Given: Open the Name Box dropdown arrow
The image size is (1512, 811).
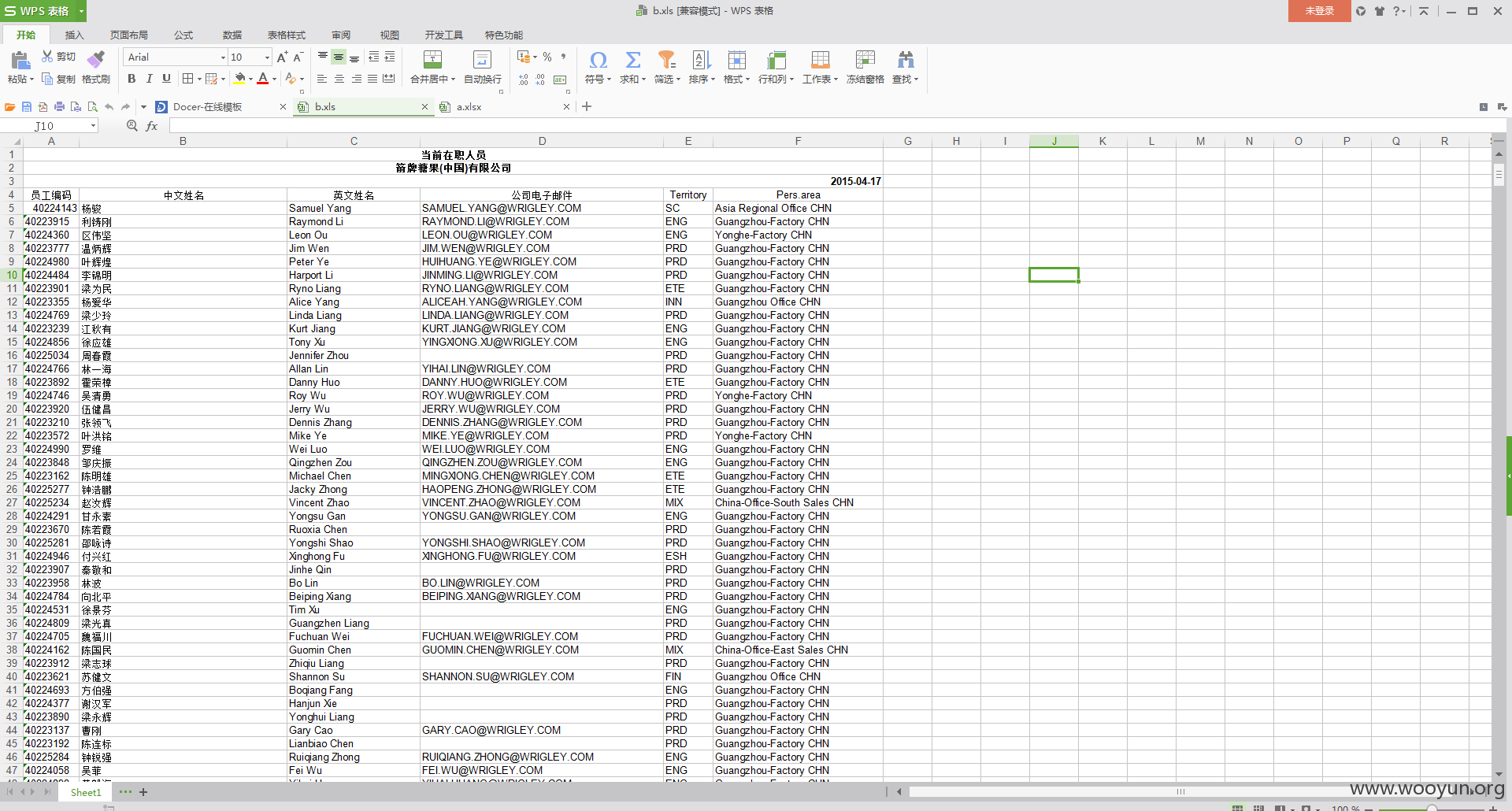Looking at the screenshot, I should 93,126.
